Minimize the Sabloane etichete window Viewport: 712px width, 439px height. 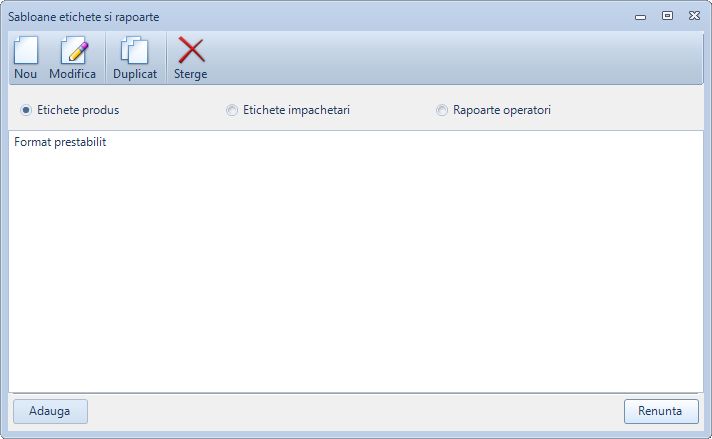point(640,17)
